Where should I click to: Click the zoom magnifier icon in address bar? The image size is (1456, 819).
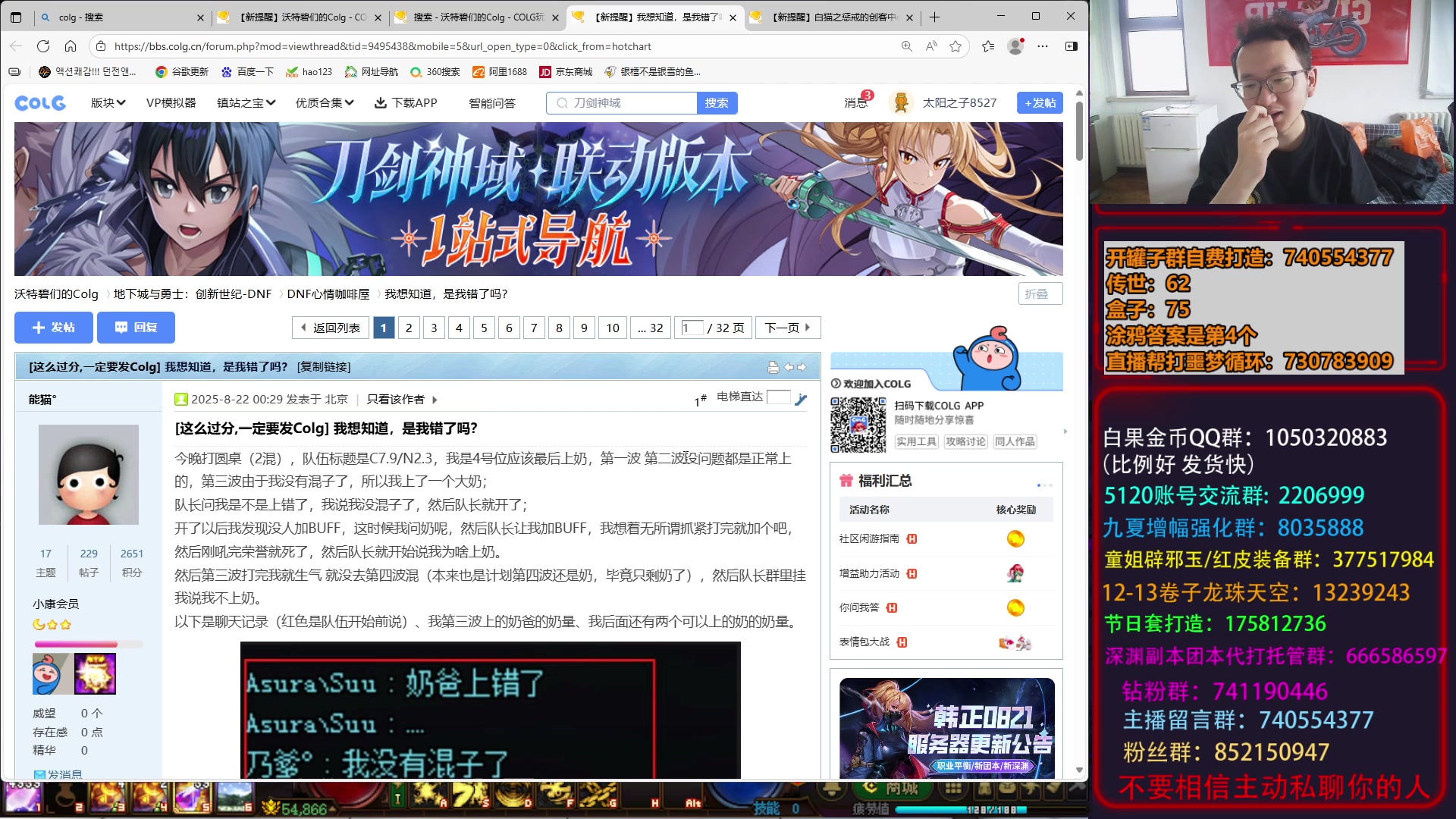[906, 46]
